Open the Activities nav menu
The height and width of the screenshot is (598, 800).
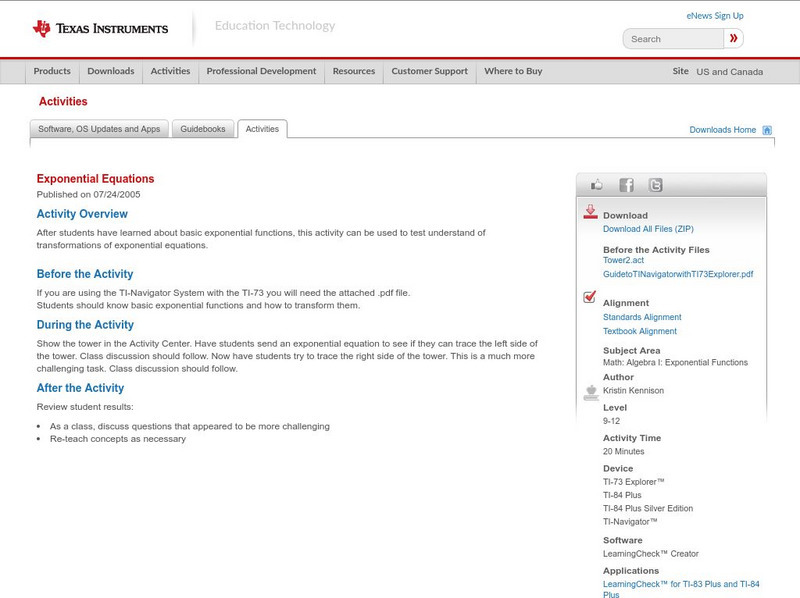[170, 71]
